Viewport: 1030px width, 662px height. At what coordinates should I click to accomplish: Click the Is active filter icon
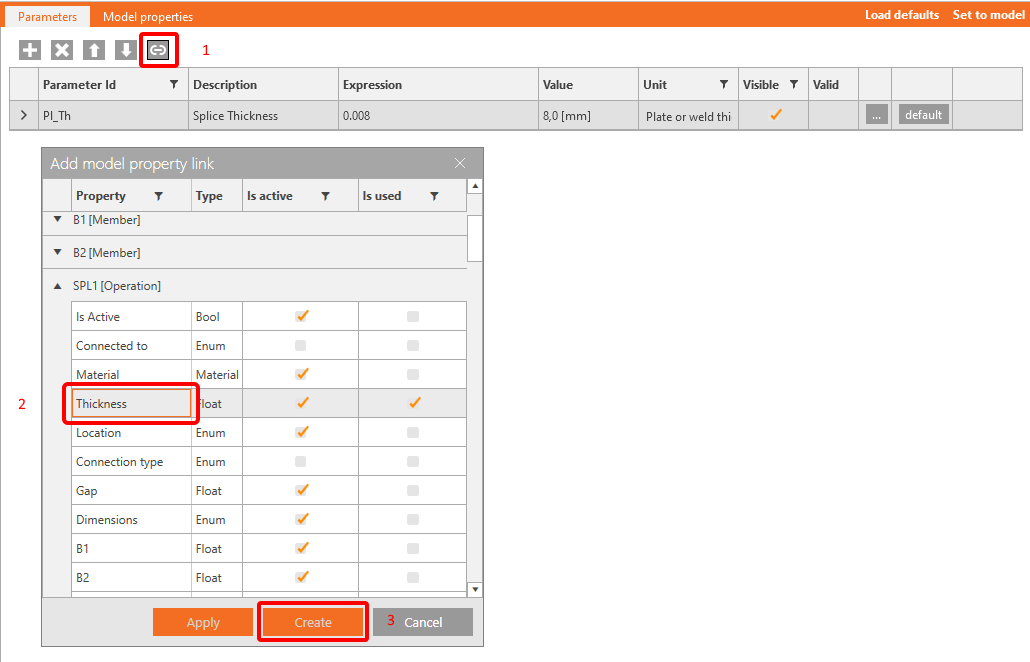point(325,197)
